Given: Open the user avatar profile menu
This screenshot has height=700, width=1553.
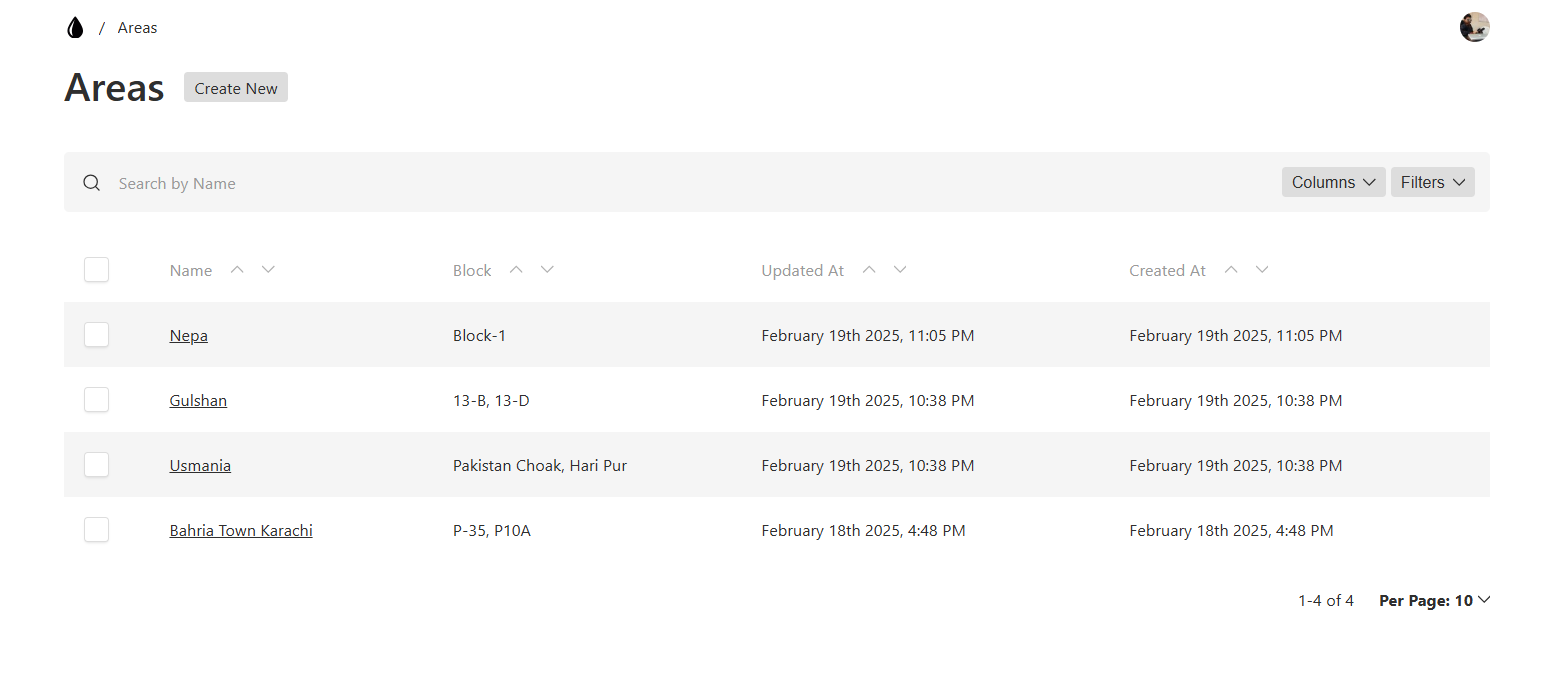Looking at the screenshot, I should [1474, 27].
